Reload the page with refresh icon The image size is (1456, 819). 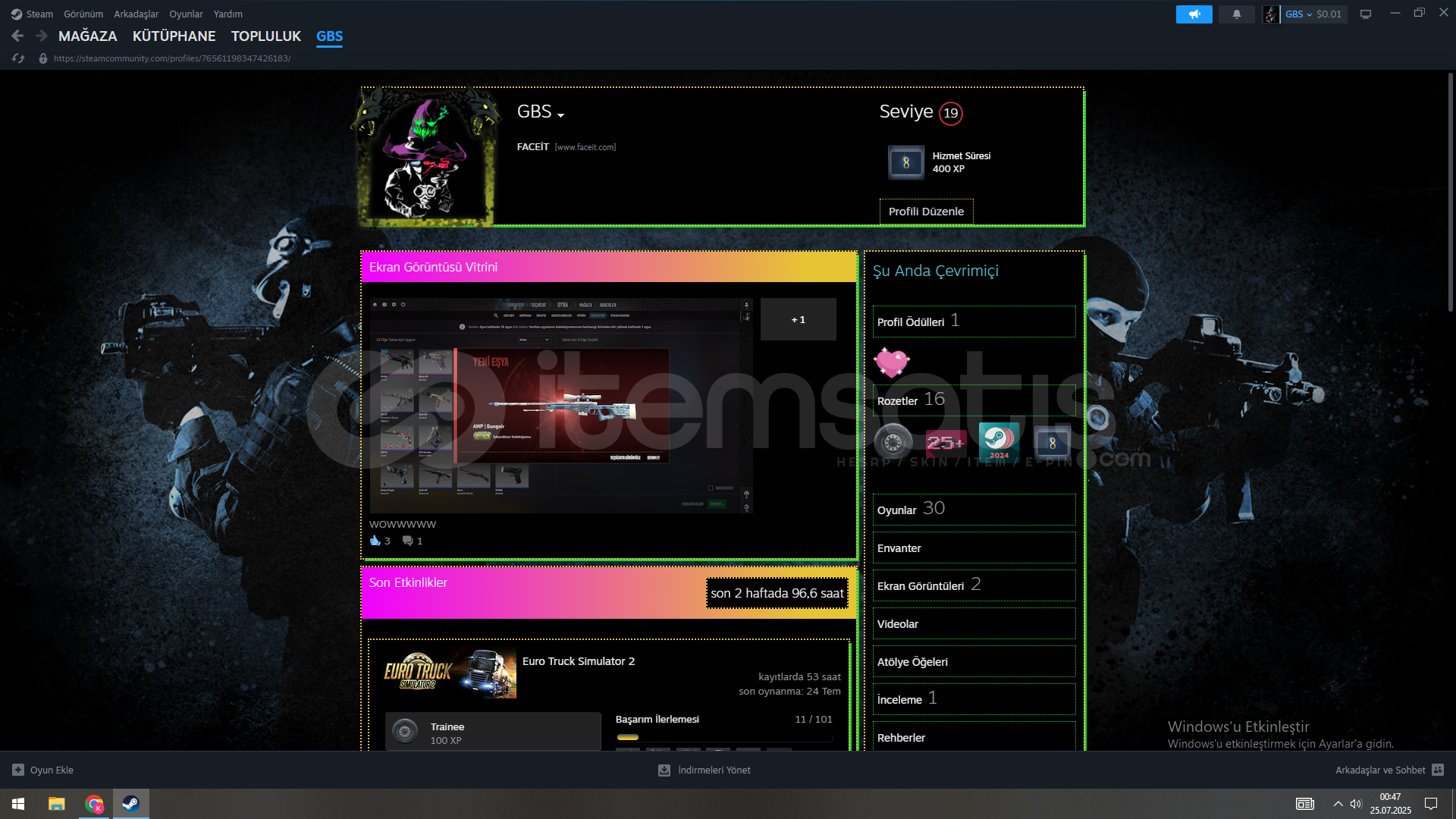pyautogui.click(x=18, y=58)
